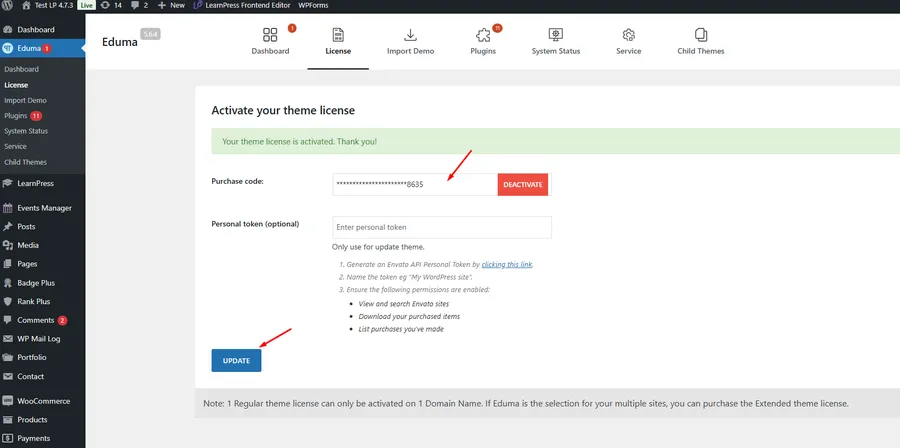Open the site home icon for Test LP 4.7.3
This screenshot has width=900, height=448.
26,5
